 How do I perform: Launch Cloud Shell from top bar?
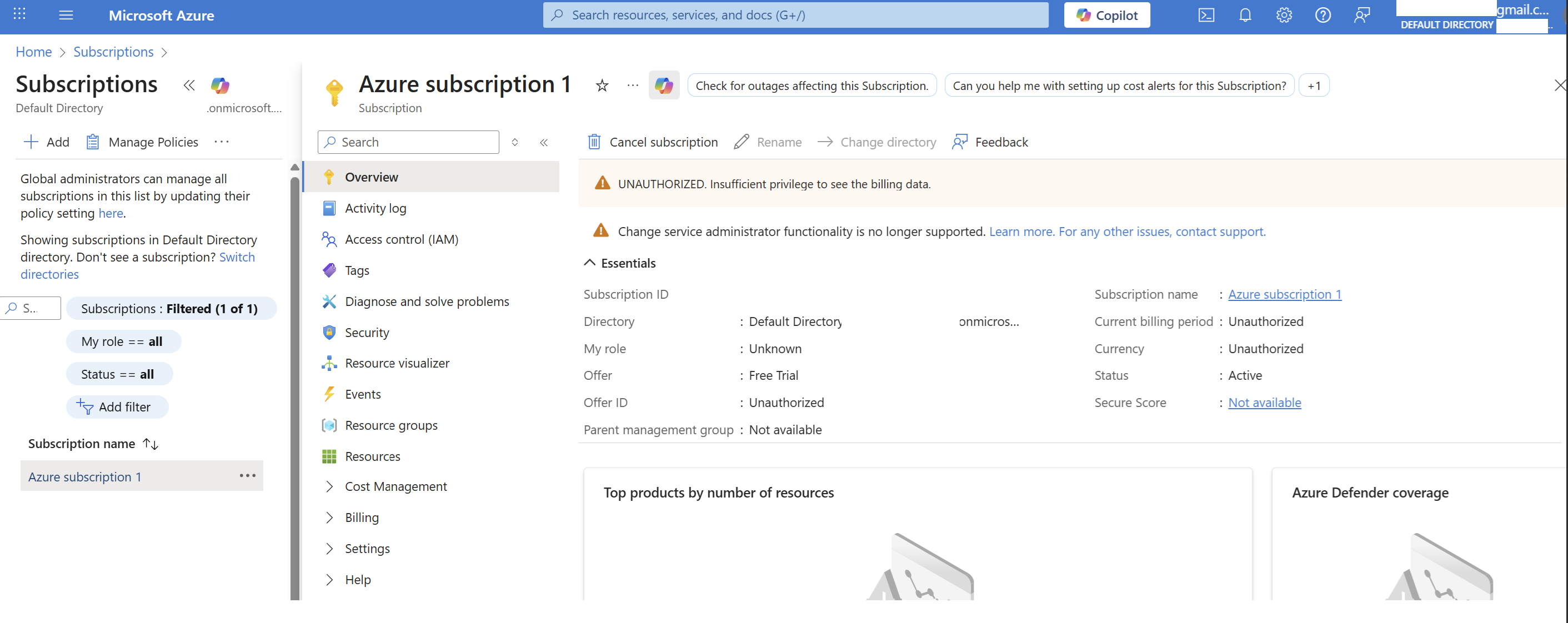(x=1206, y=15)
